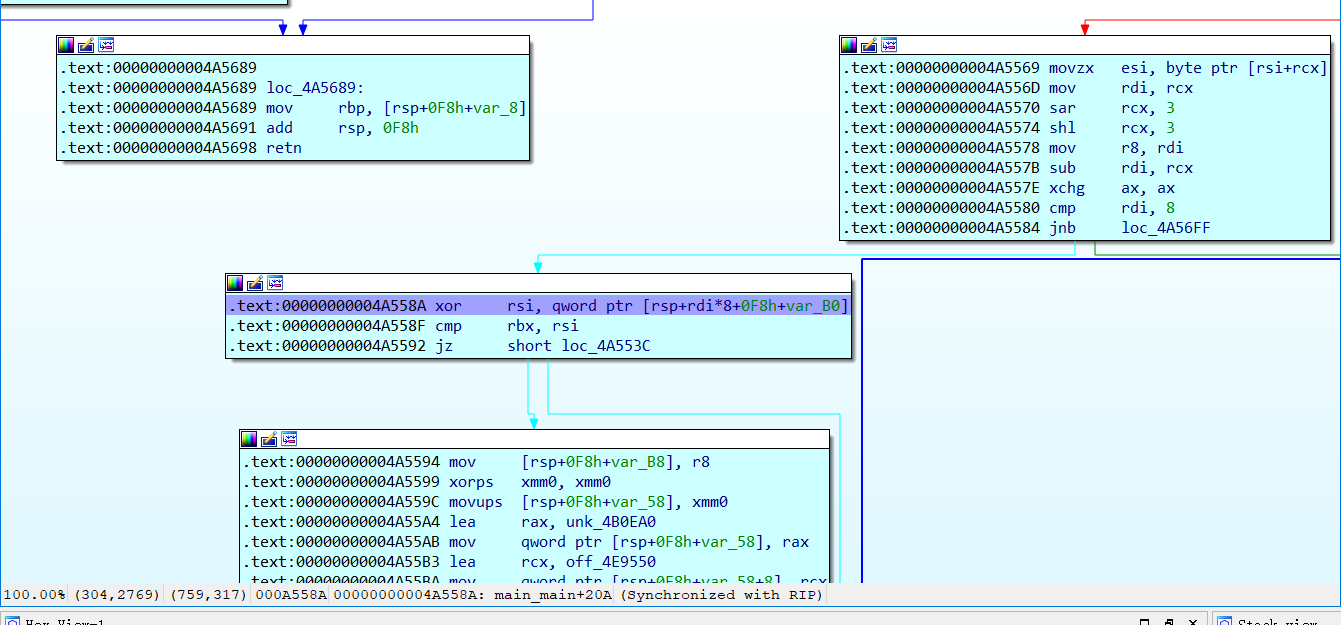Image resolution: width=1341 pixels, height=625 pixels.
Task: Click the group nodes icon on block 4A5594
Action: coord(289,439)
